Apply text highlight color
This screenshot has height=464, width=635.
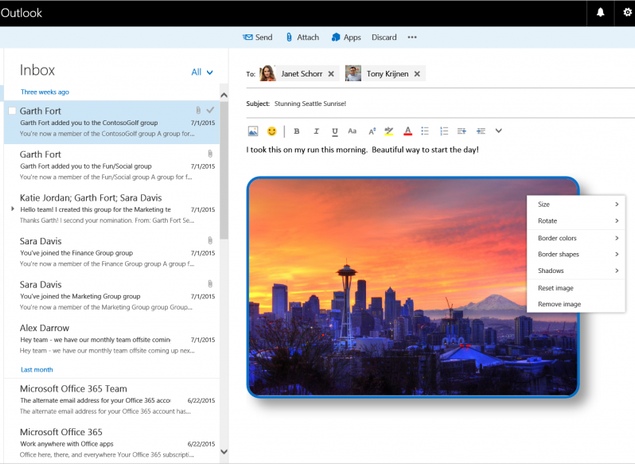(389, 131)
